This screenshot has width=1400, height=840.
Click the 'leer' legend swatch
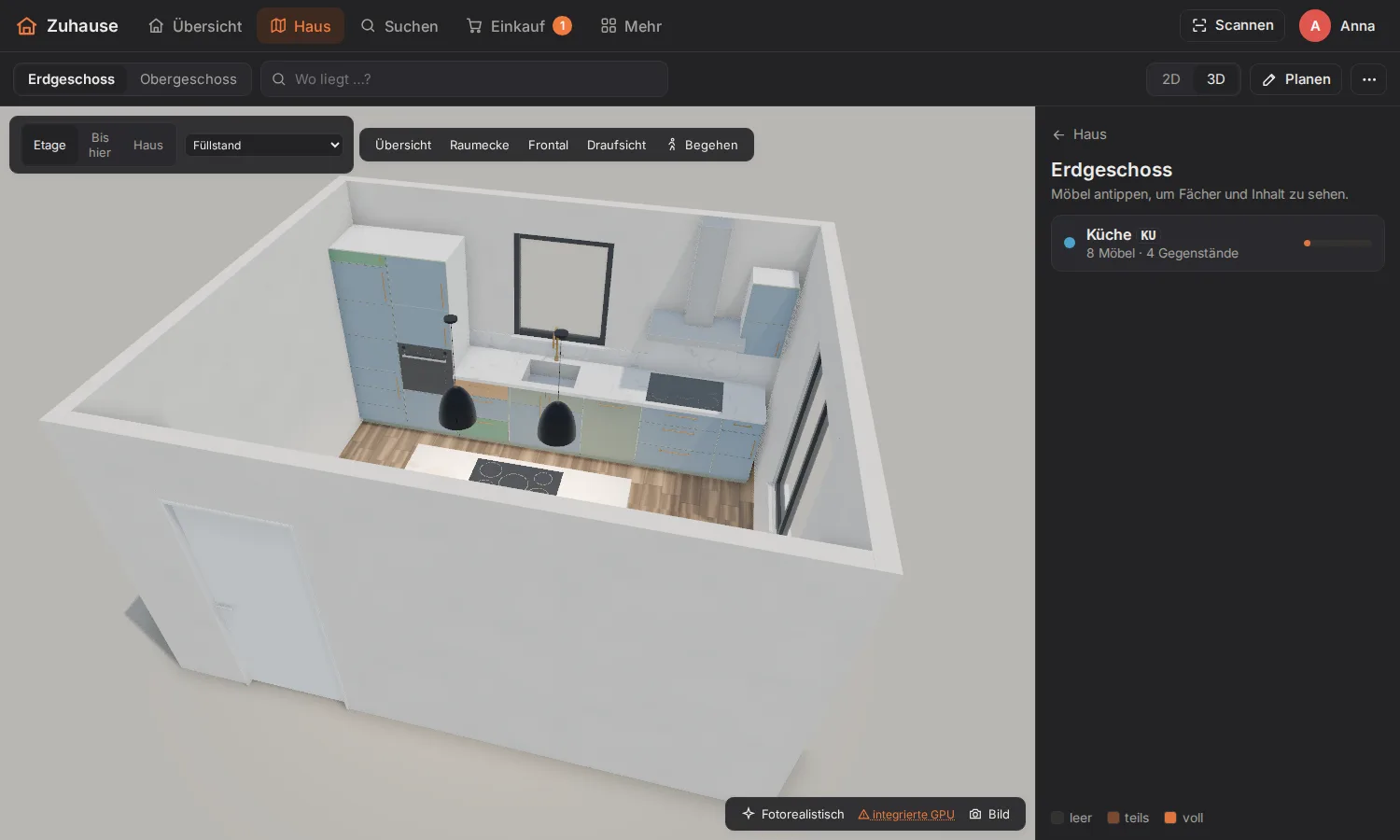1057,818
